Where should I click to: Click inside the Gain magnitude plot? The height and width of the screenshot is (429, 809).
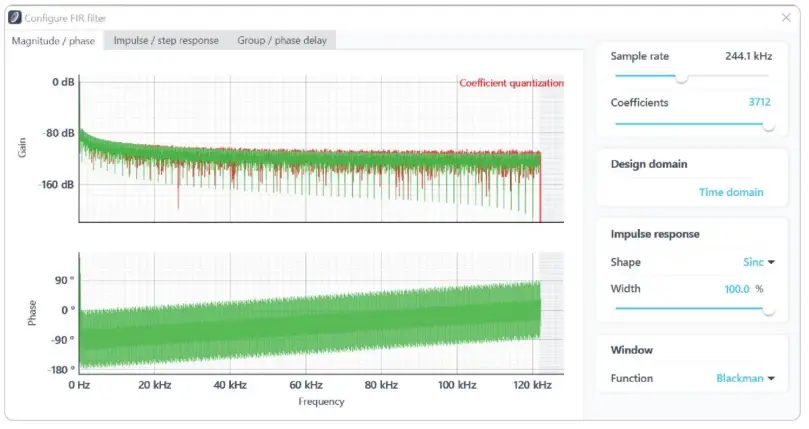pos(321,149)
